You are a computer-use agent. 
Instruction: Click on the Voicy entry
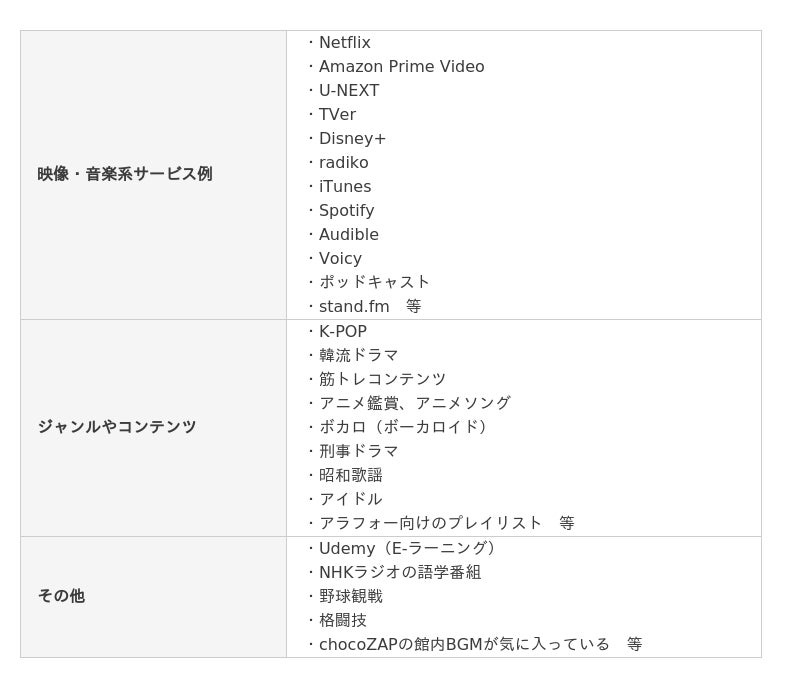[340, 259]
